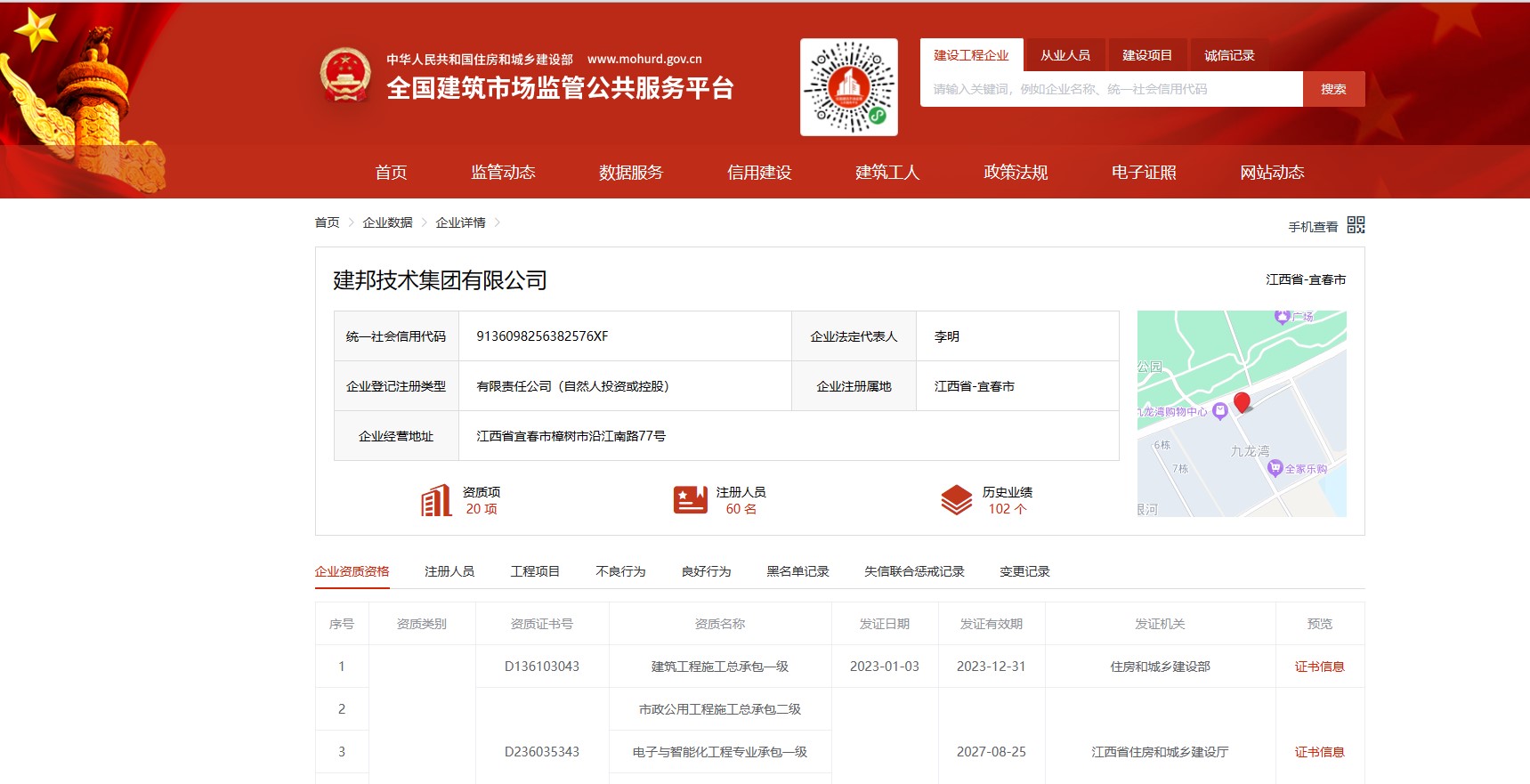Image resolution: width=1530 pixels, height=784 pixels.
Task: Click the expiry date 2027-08-25
Action: click(x=992, y=752)
